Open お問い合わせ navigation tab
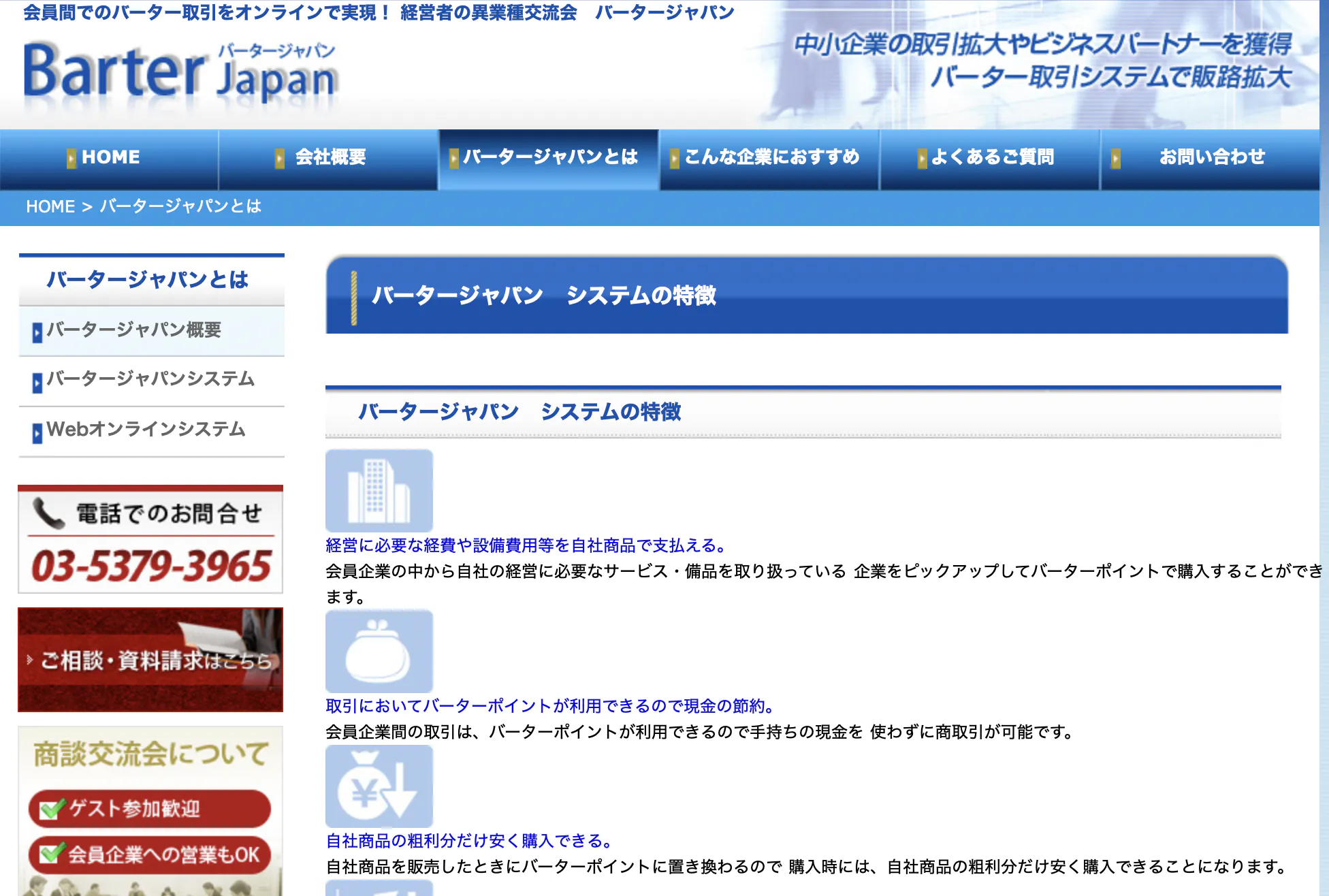The width and height of the screenshot is (1329, 896). point(1211,157)
